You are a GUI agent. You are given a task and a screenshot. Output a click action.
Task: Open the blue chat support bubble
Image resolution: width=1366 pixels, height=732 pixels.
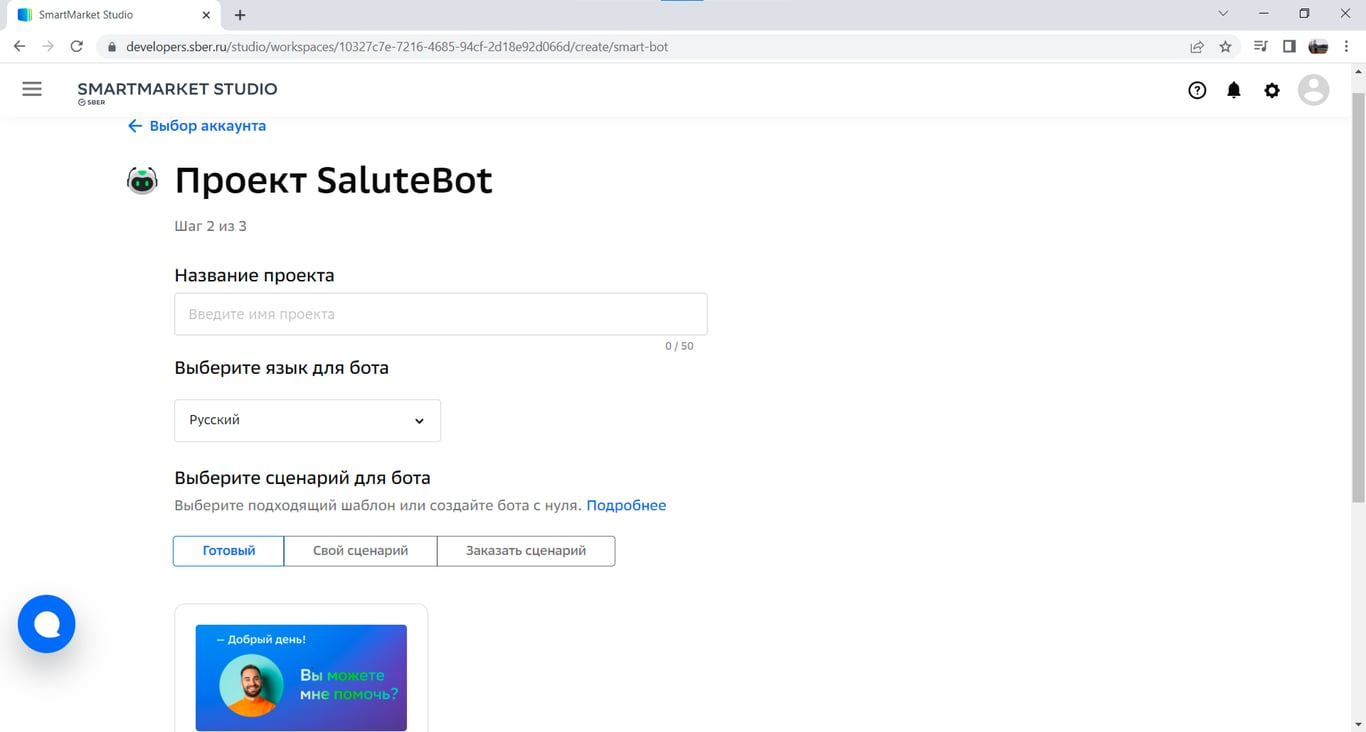[47, 624]
